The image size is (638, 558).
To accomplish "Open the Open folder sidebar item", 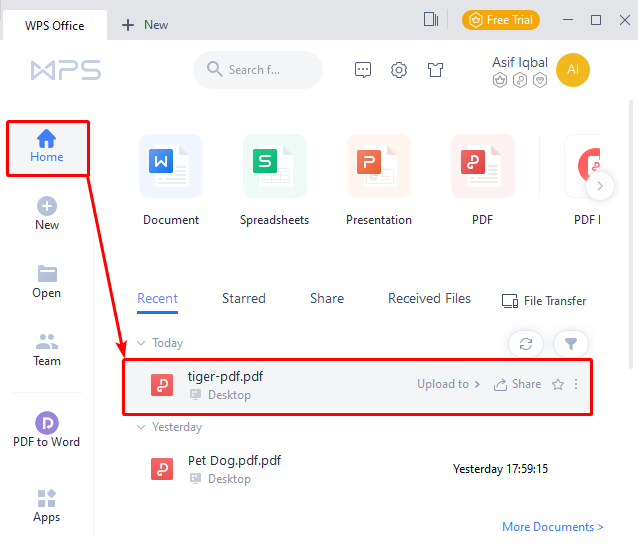I will [47, 282].
